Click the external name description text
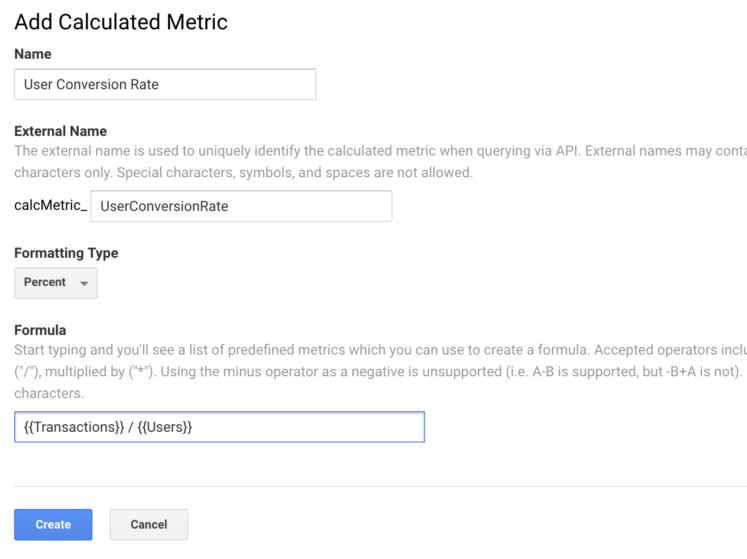Image resolution: width=747 pixels, height=559 pixels. [x=381, y=162]
